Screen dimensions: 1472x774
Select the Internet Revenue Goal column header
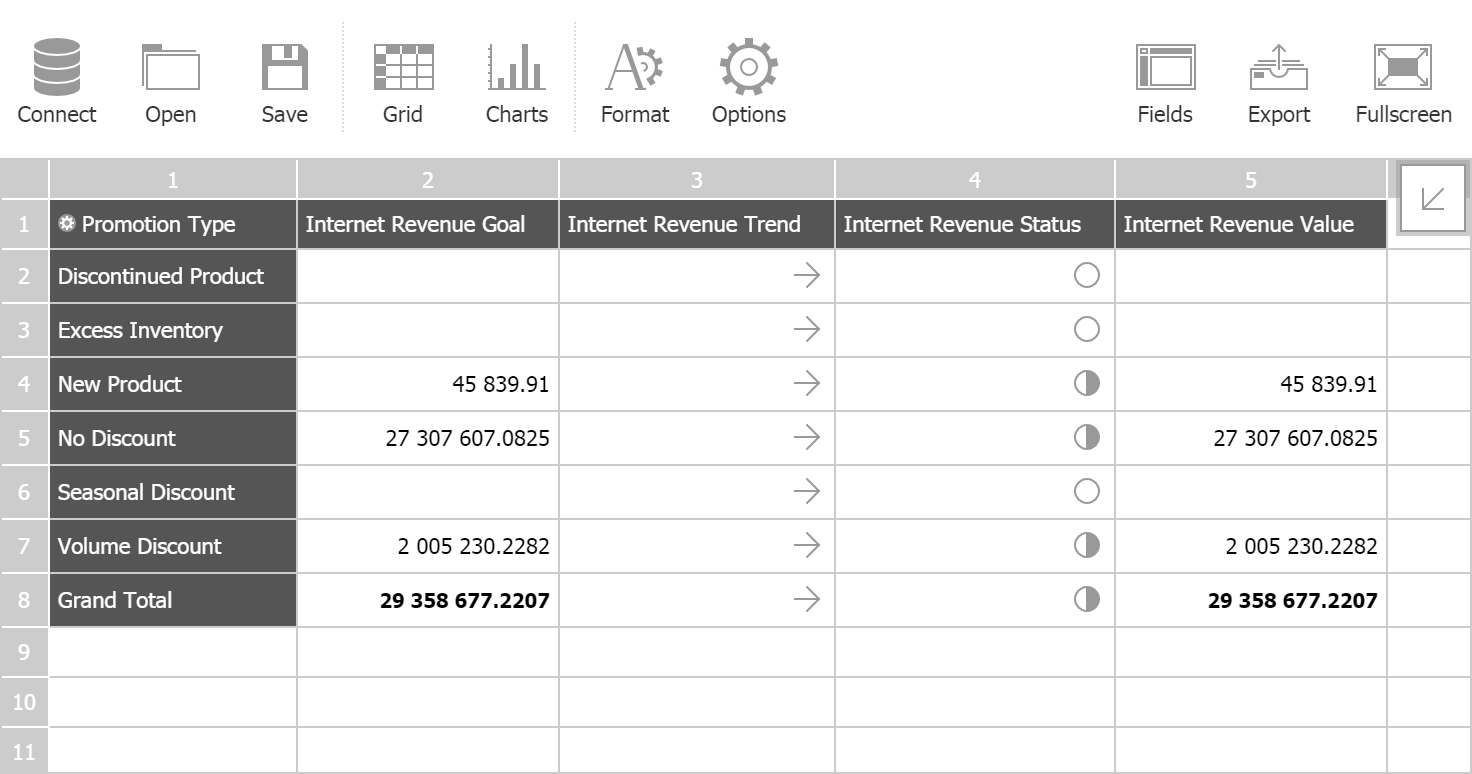click(427, 224)
